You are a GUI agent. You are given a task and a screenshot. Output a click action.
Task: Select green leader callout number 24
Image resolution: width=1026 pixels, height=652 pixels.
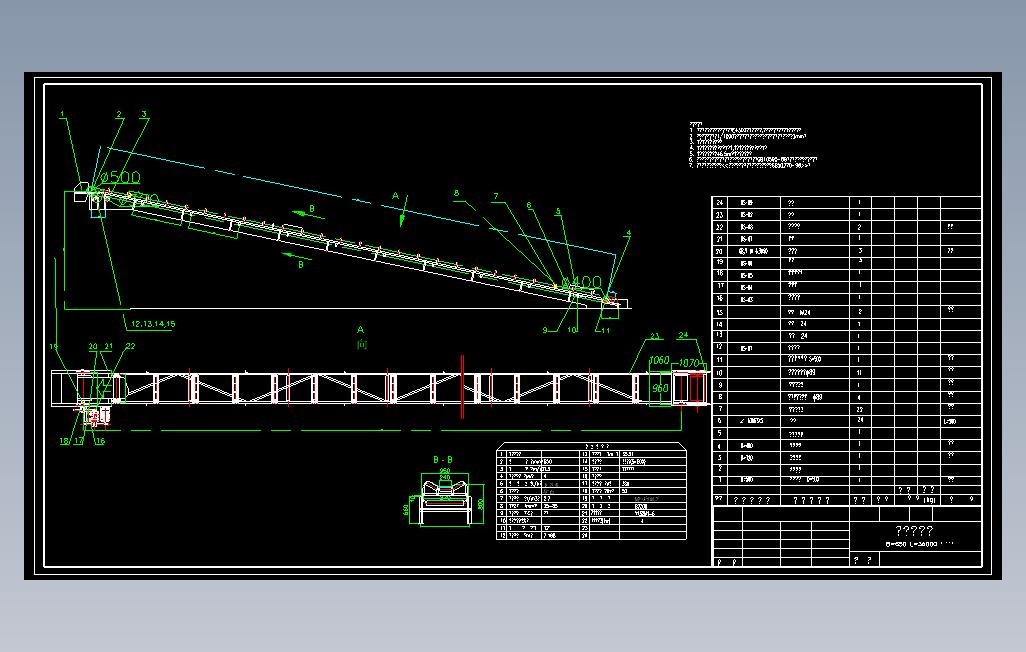(x=683, y=335)
